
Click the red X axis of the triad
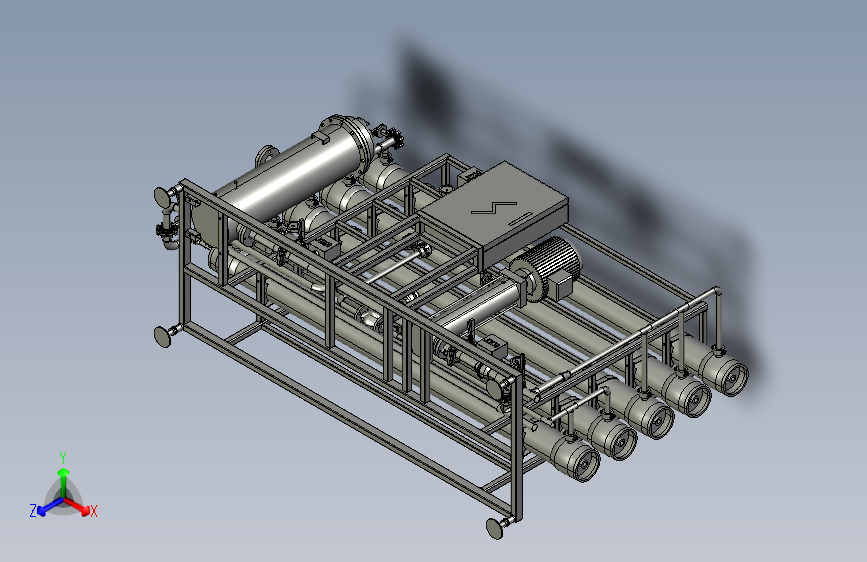point(77,506)
